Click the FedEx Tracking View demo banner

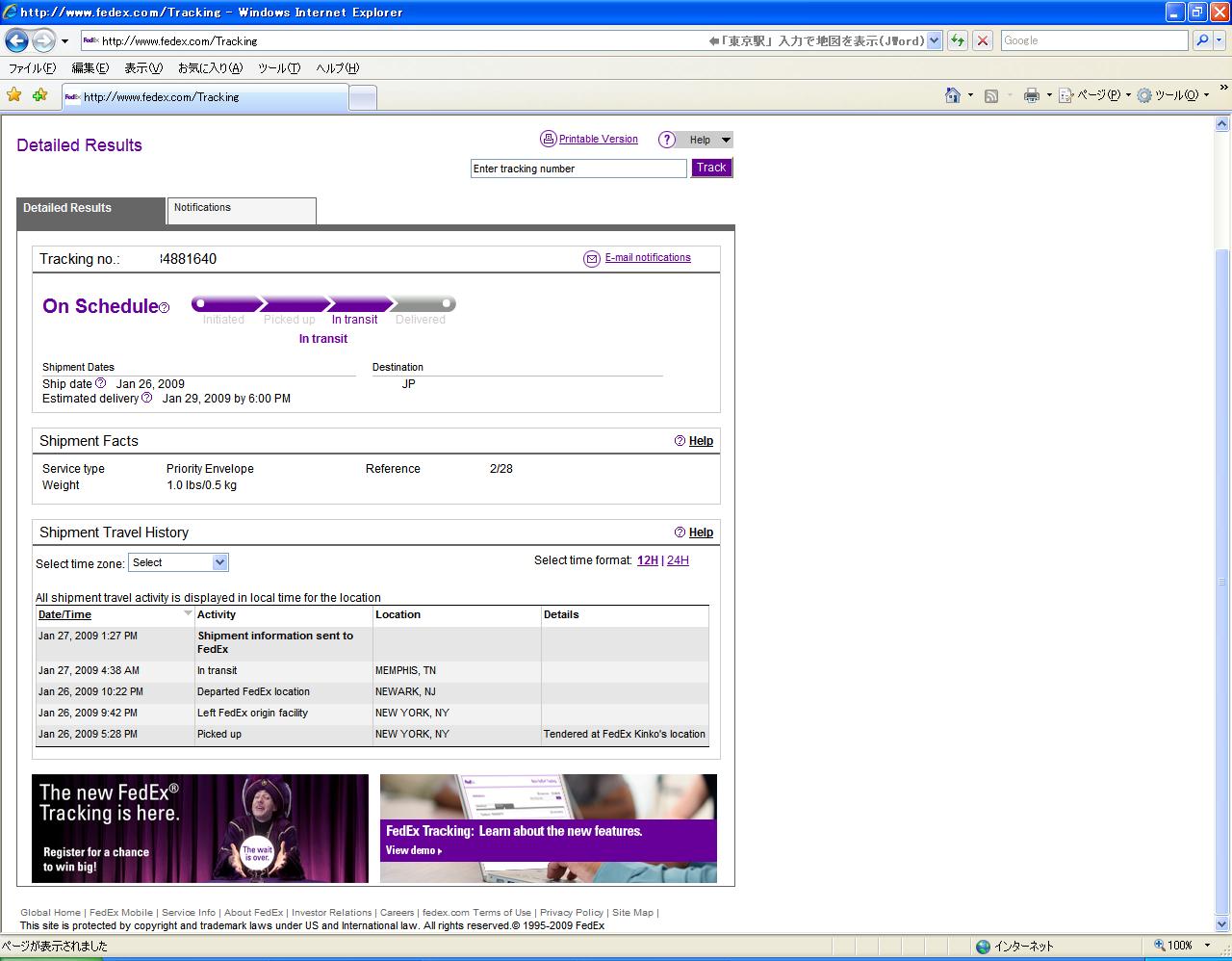(549, 828)
